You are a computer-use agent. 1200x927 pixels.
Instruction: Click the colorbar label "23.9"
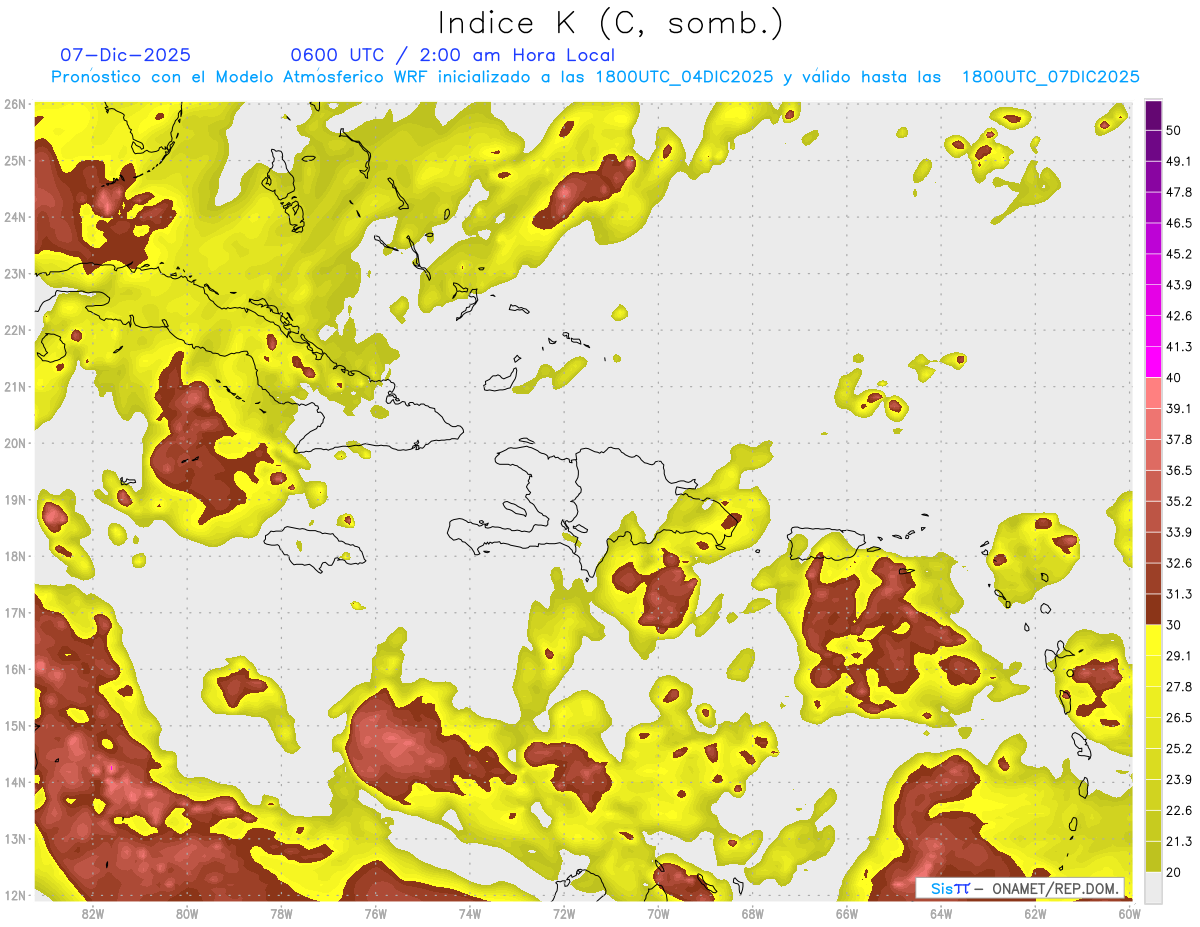pyautogui.click(x=1178, y=779)
